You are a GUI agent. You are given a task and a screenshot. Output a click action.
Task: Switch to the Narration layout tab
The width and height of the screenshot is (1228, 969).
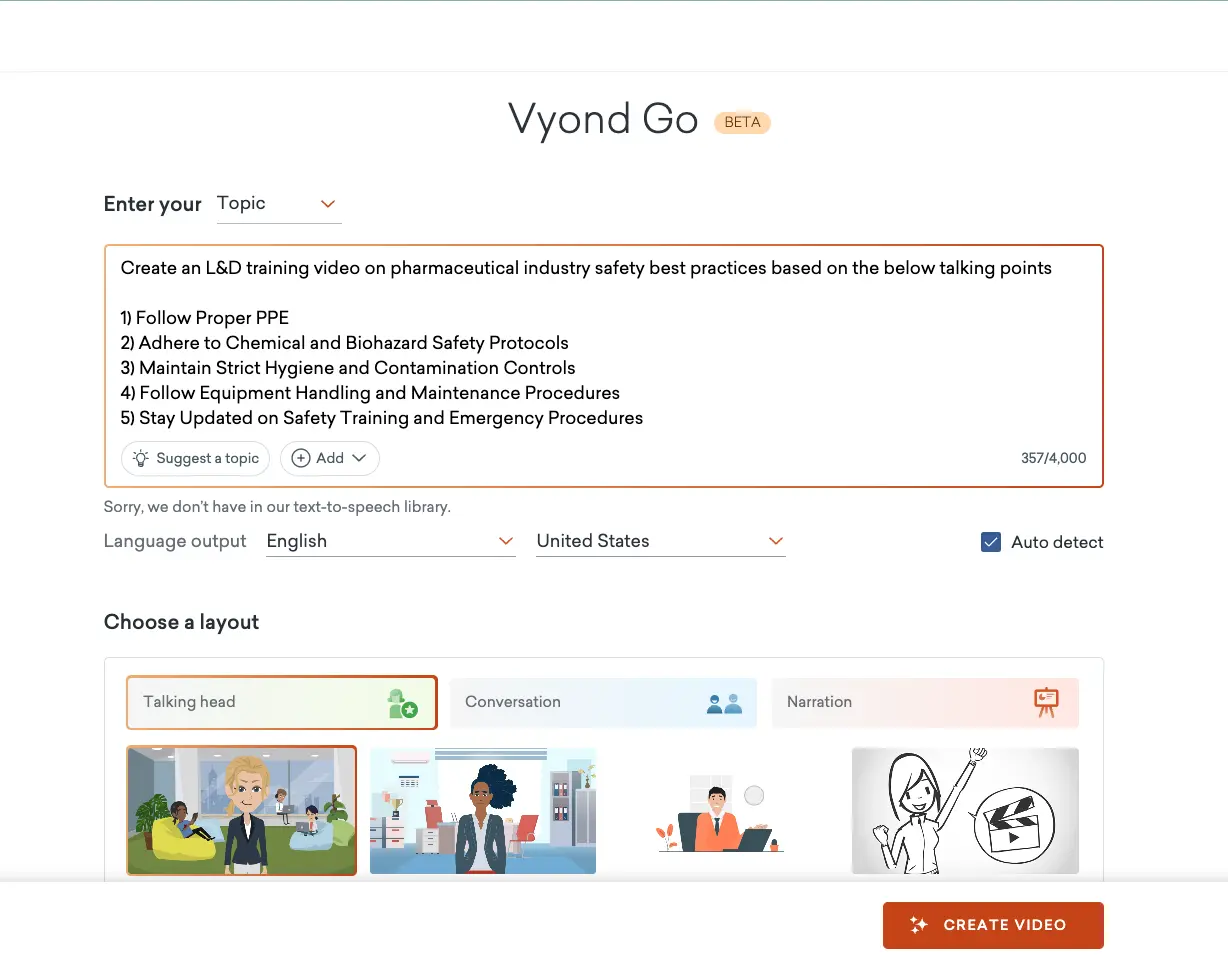tap(925, 702)
